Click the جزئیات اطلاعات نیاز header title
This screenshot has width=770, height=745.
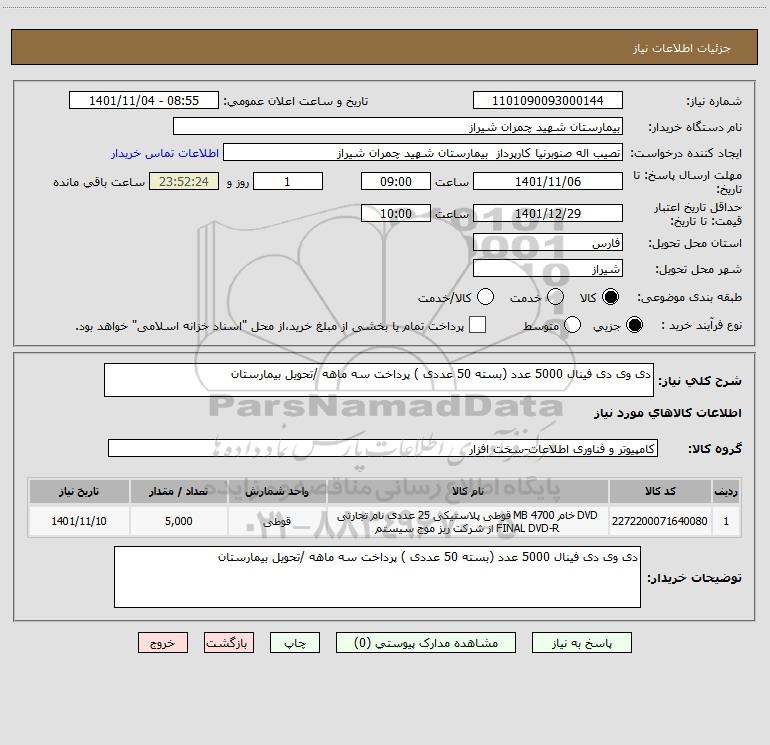pyautogui.click(x=682, y=48)
